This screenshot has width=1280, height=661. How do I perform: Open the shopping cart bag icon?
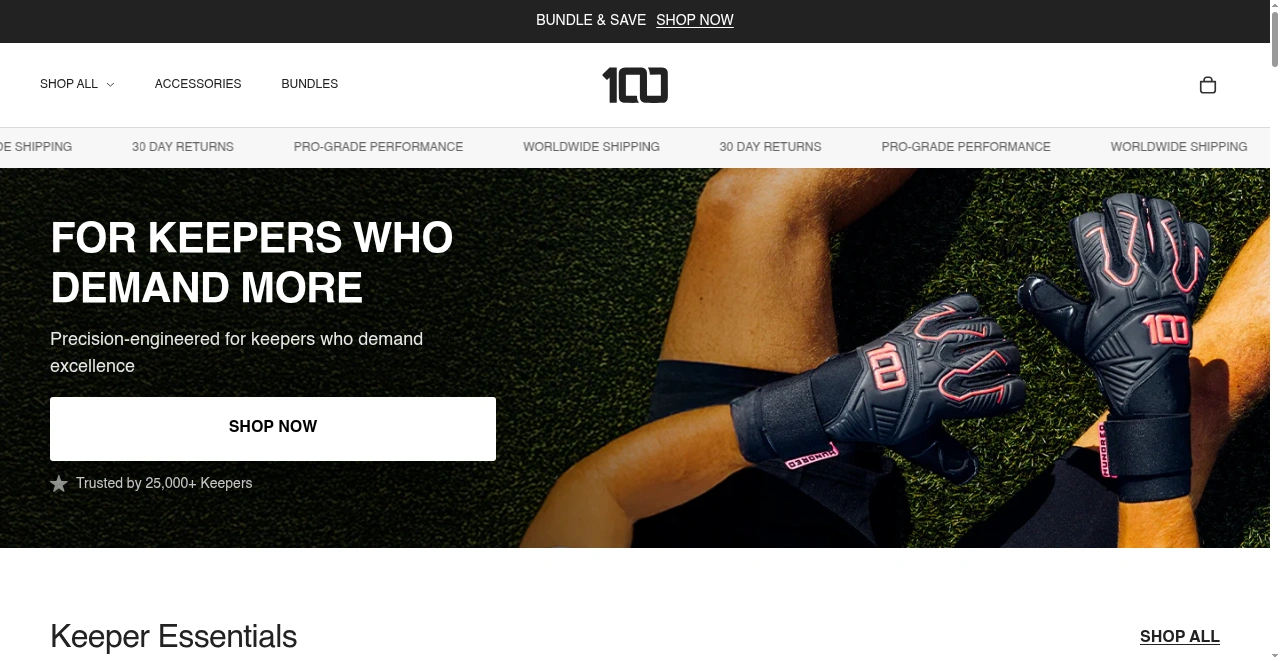click(x=1207, y=85)
